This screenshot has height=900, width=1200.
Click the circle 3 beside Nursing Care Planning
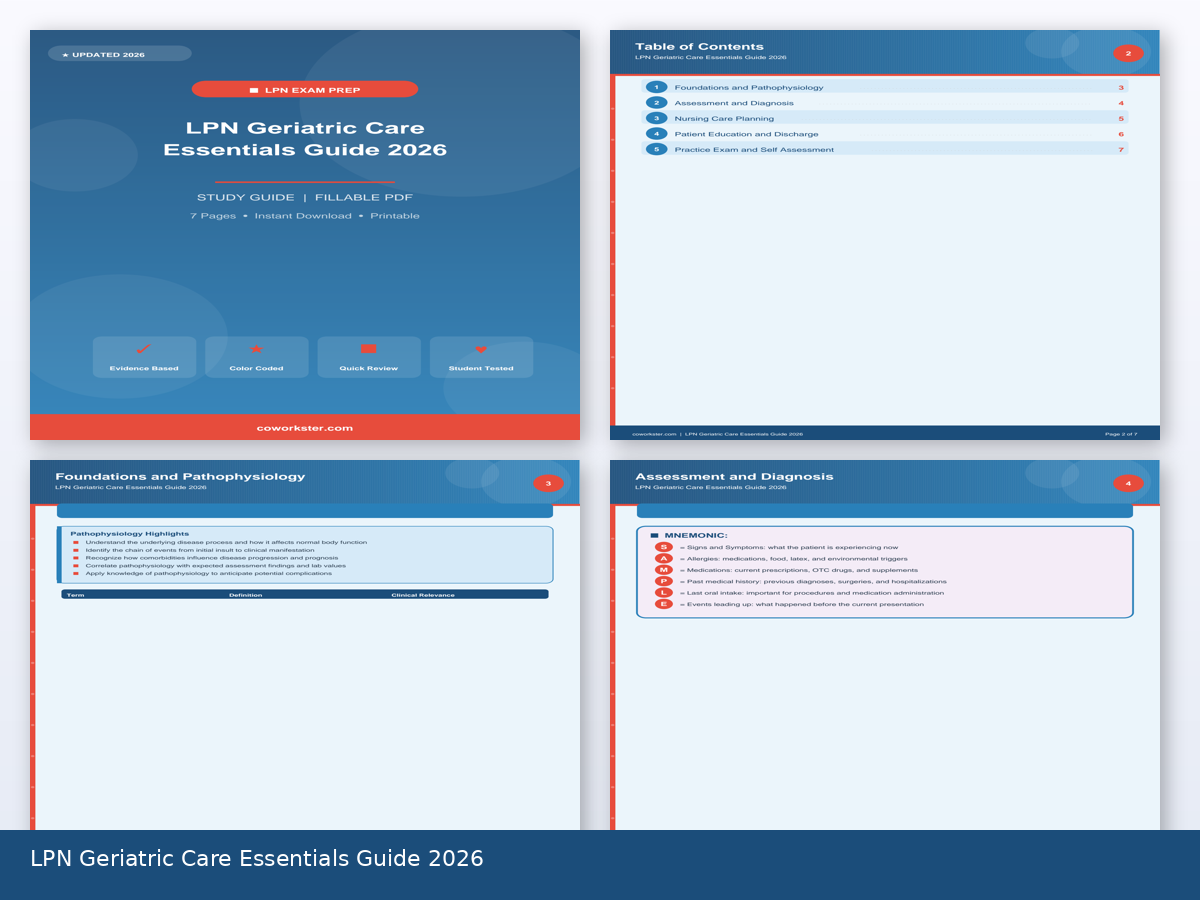point(656,118)
